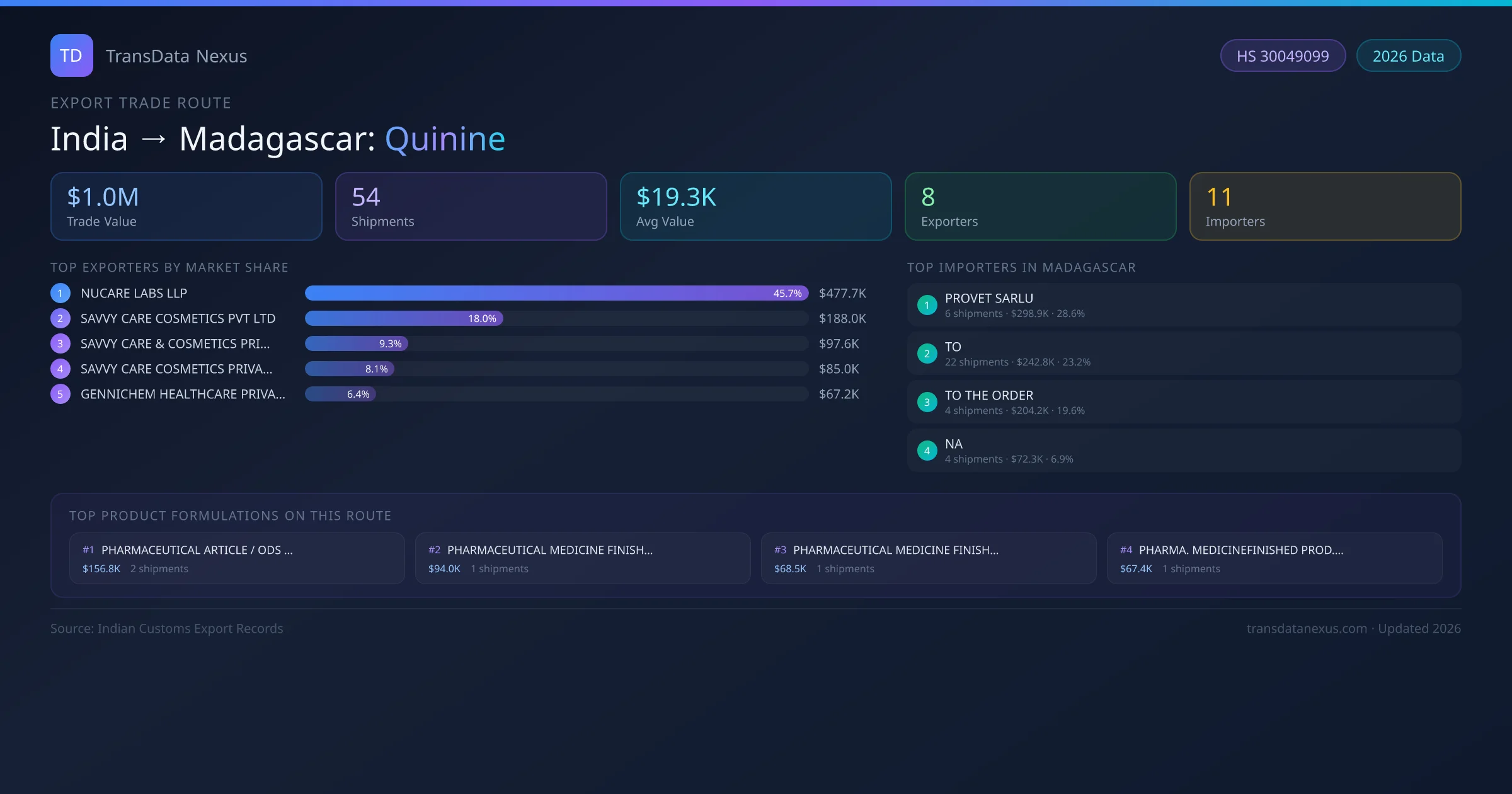Open the 54 Shipments card
The image size is (1512, 794).
coord(471,206)
